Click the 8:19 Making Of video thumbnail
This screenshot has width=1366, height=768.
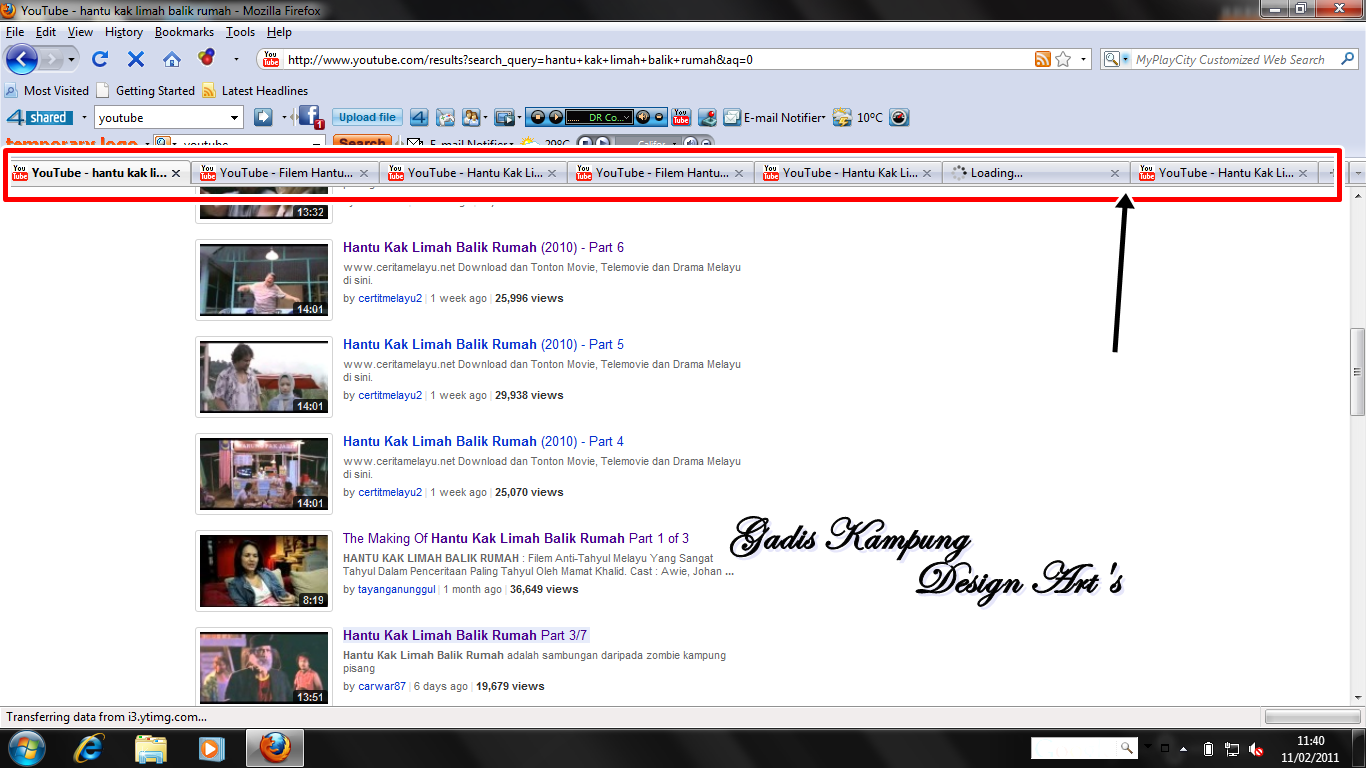pyautogui.click(x=264, y=571)
